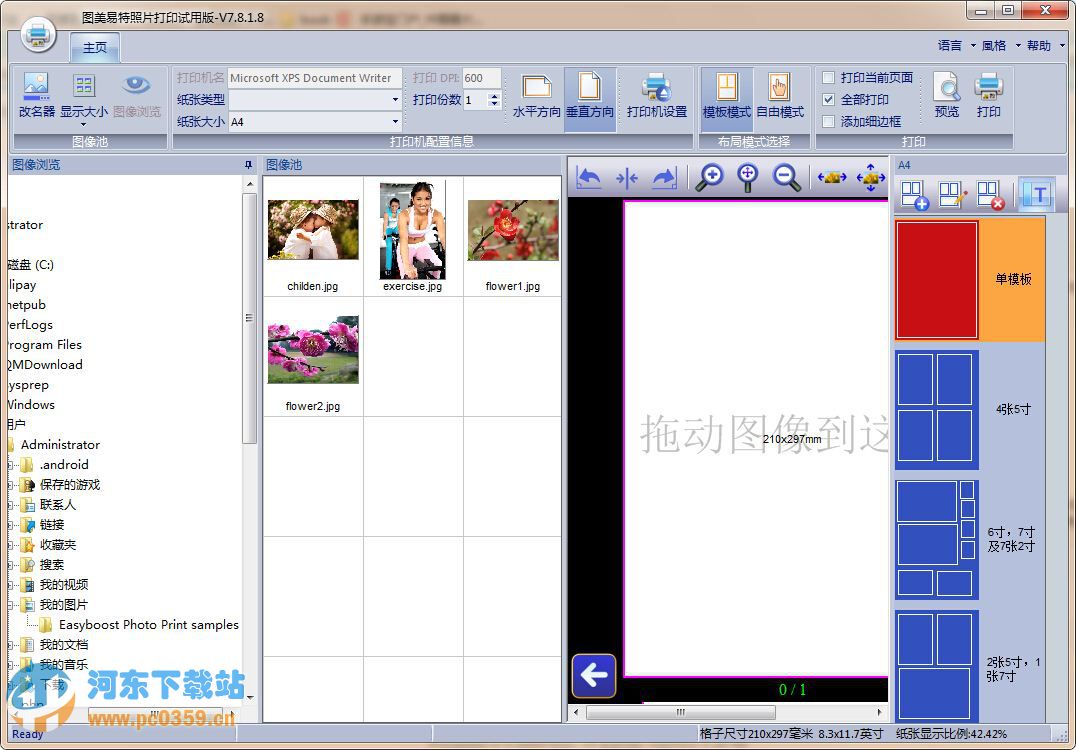
Task: Edit the selected template layout
Action: [x=952, y=195]
